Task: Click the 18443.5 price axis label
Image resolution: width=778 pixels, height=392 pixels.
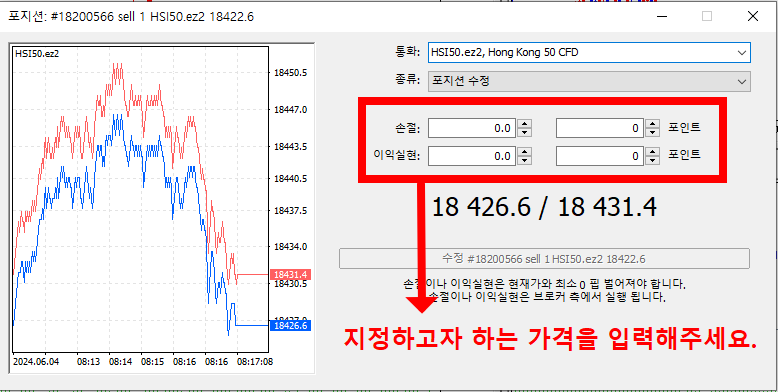Action: coord(290,147)
